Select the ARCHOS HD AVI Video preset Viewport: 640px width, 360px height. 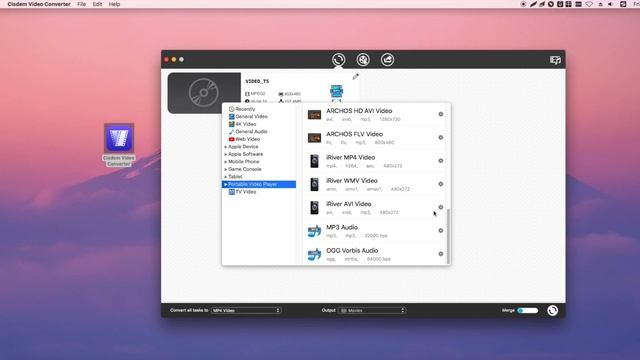(x=375, y=115)
